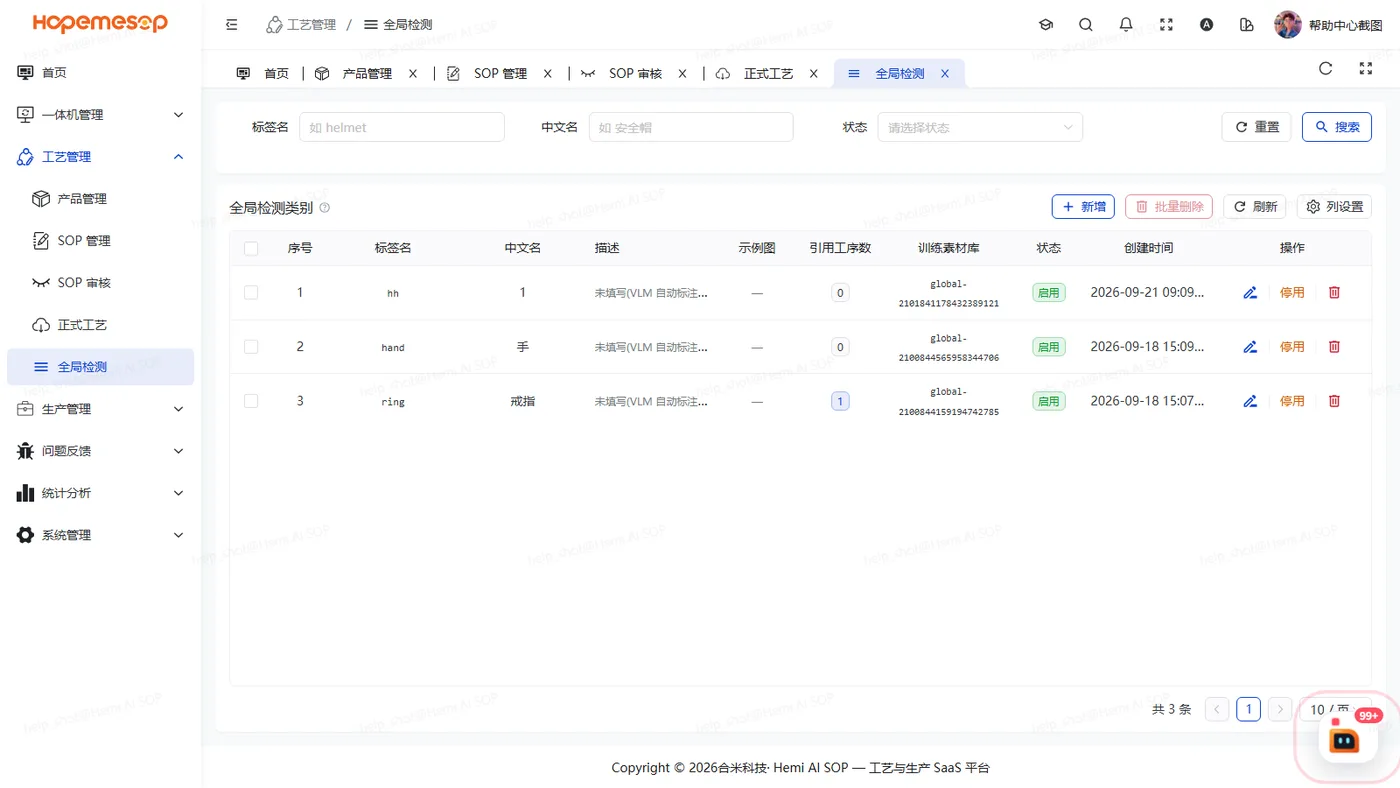Screen dimensions: 1400x788
Task: Open the 状态 select dropdown
Action: pos(980,127)
